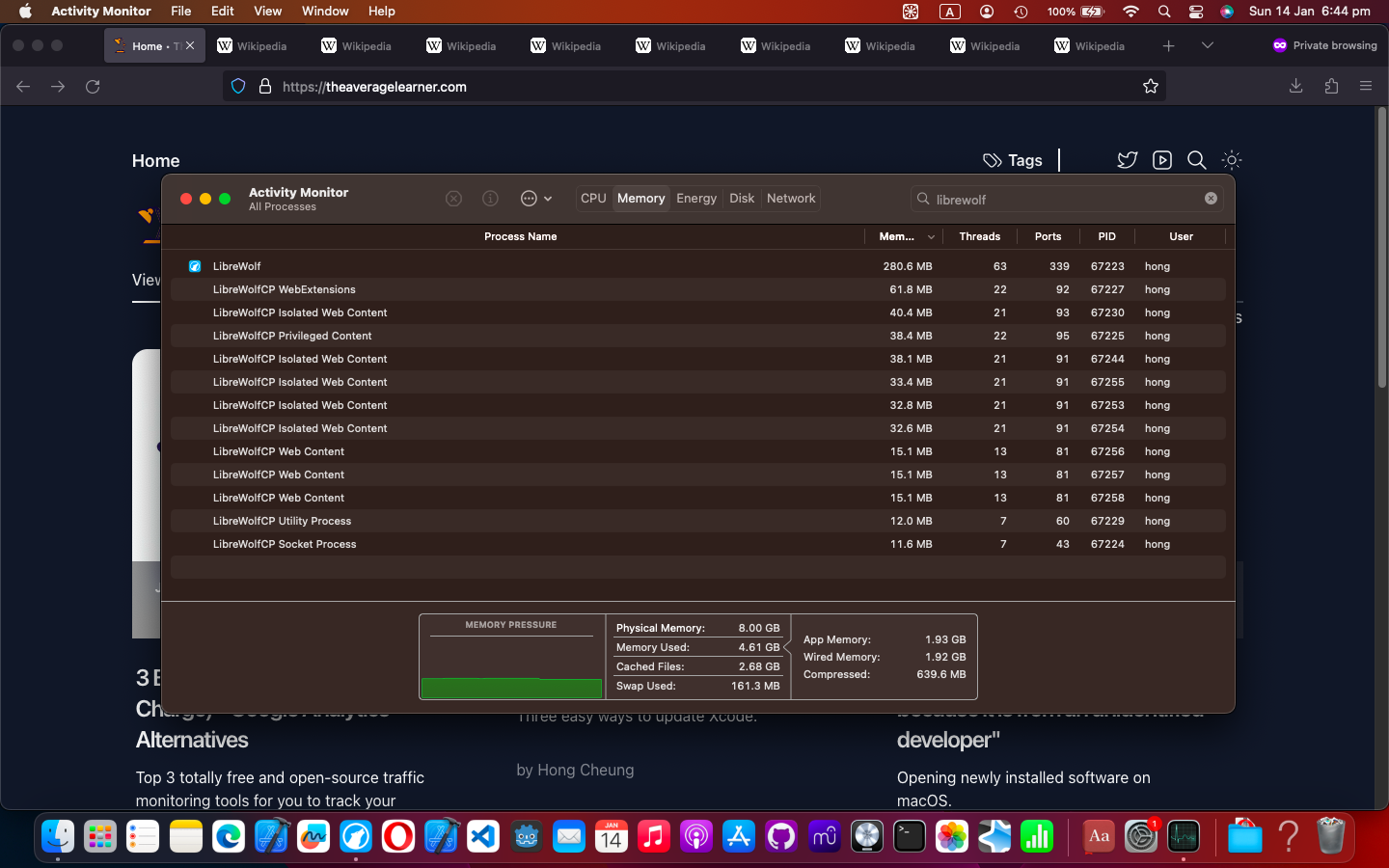
Task: Select the LibreWolf main process row
Action: 698,266
